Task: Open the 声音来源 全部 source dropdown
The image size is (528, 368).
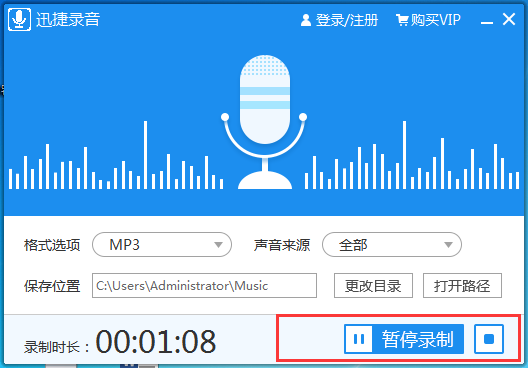Action: point(392,245)
